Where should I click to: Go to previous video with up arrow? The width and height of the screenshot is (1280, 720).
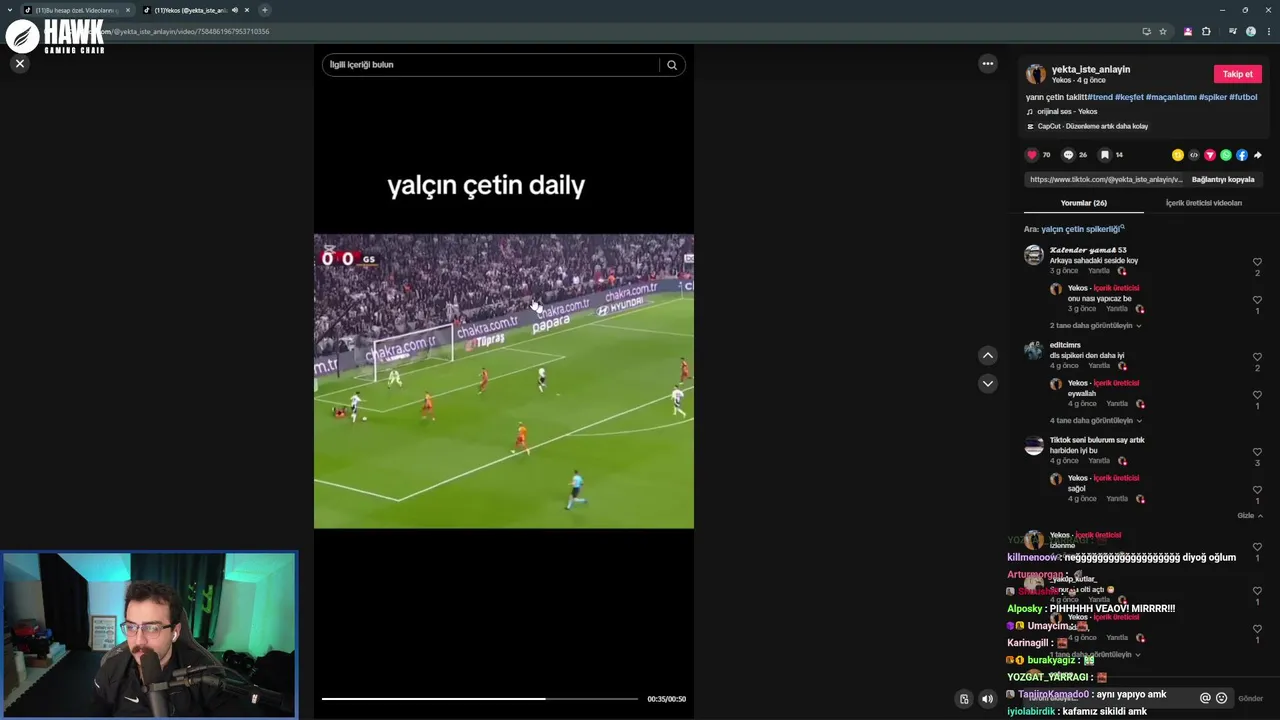point(988,355)
